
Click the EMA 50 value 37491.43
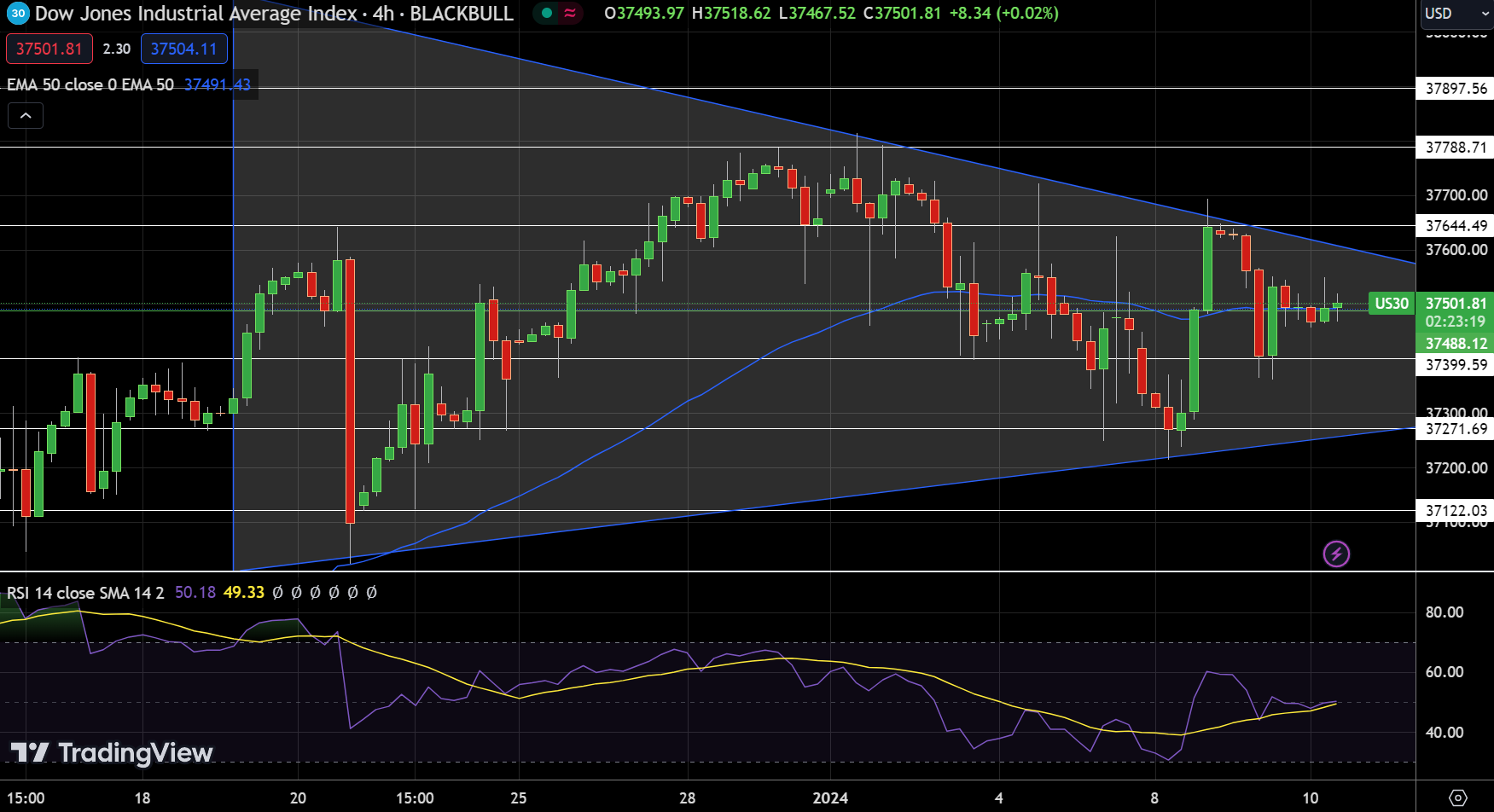coord(218,84)
